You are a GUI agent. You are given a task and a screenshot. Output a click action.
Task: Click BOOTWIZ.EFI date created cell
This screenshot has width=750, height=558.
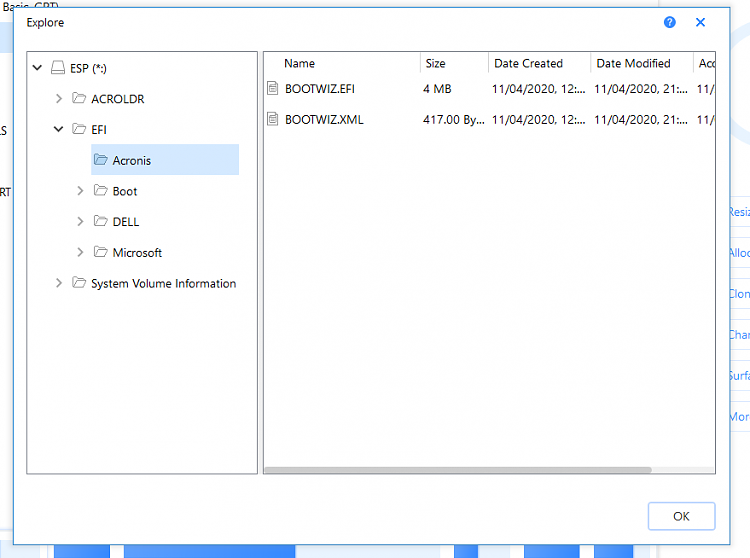(538, 89)
